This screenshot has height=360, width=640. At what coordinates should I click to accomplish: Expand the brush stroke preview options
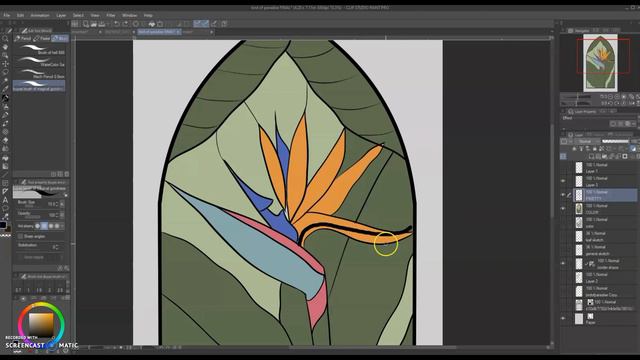pos(66,196)
